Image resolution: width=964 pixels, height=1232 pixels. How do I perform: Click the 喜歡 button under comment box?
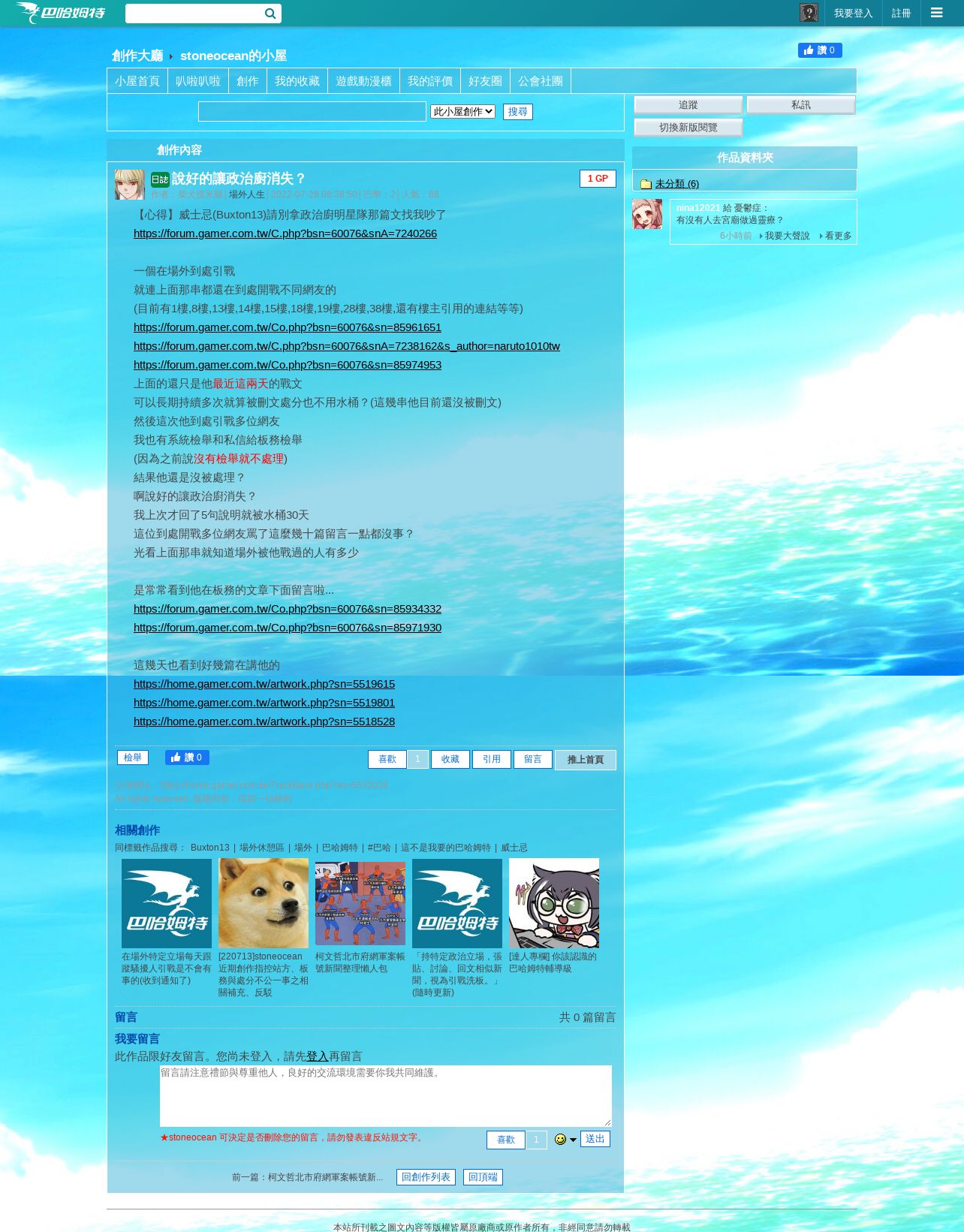506,1140
